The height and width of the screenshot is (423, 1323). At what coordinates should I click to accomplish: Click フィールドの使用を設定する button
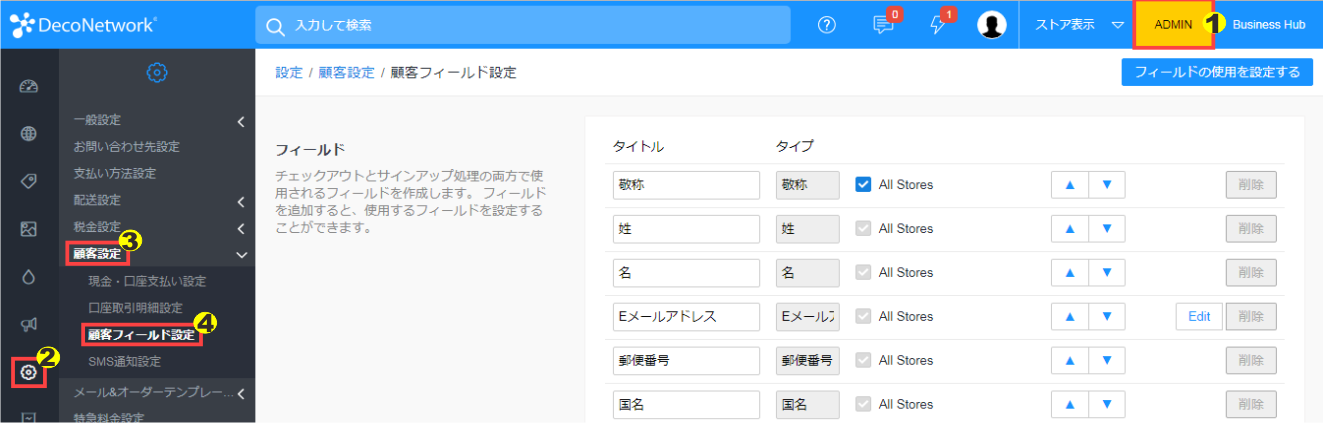[1217, 72]
